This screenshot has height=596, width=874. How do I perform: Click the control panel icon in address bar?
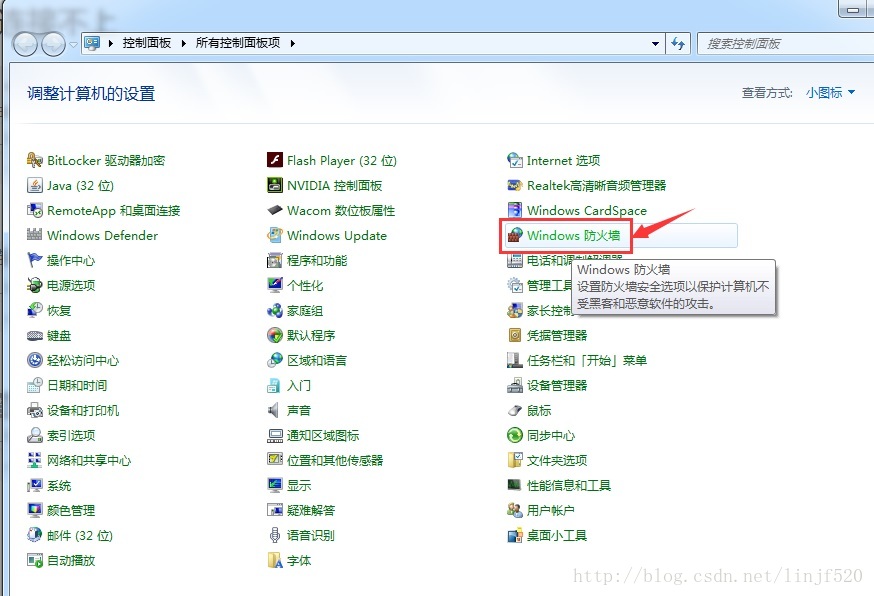(92, 43)
